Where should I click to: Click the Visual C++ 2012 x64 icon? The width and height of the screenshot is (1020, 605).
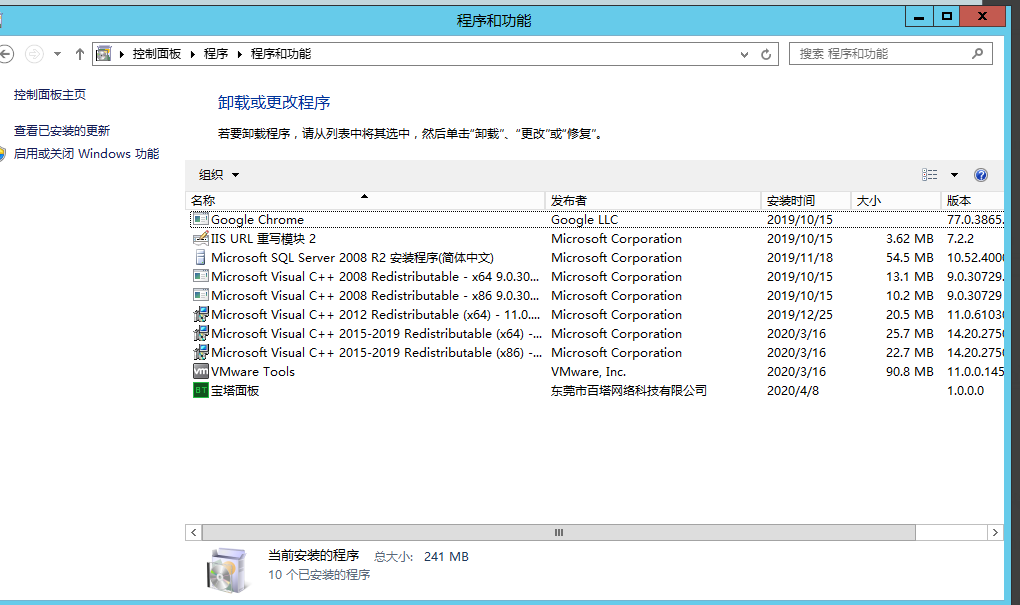(201, 314)
